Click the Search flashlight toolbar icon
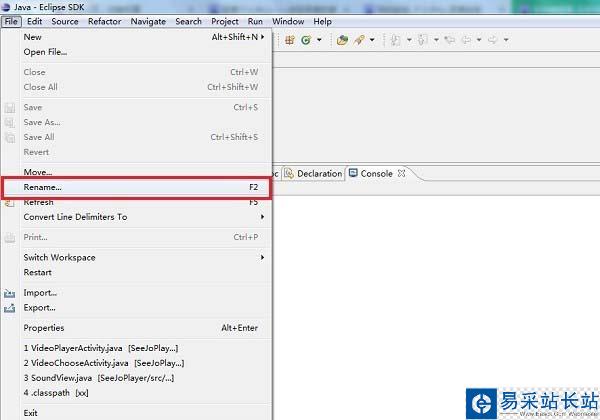 click(359, 40)
